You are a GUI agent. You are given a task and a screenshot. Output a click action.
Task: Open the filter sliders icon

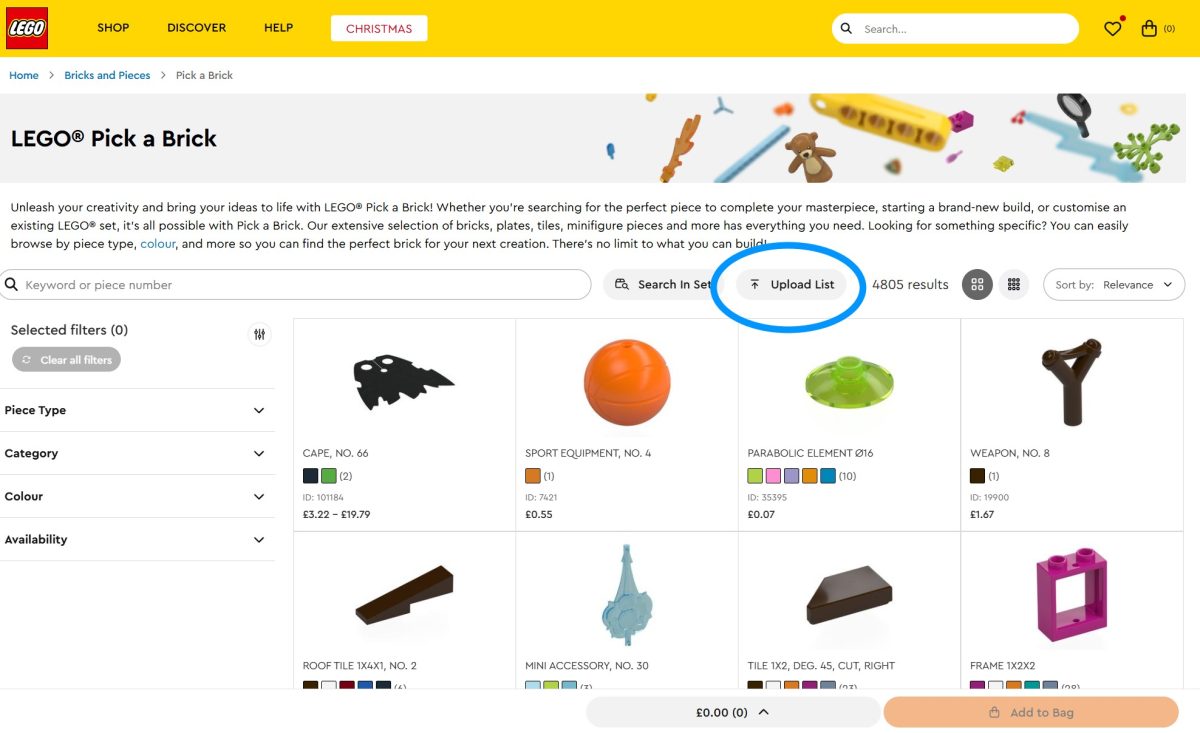[x=260, y=335]
